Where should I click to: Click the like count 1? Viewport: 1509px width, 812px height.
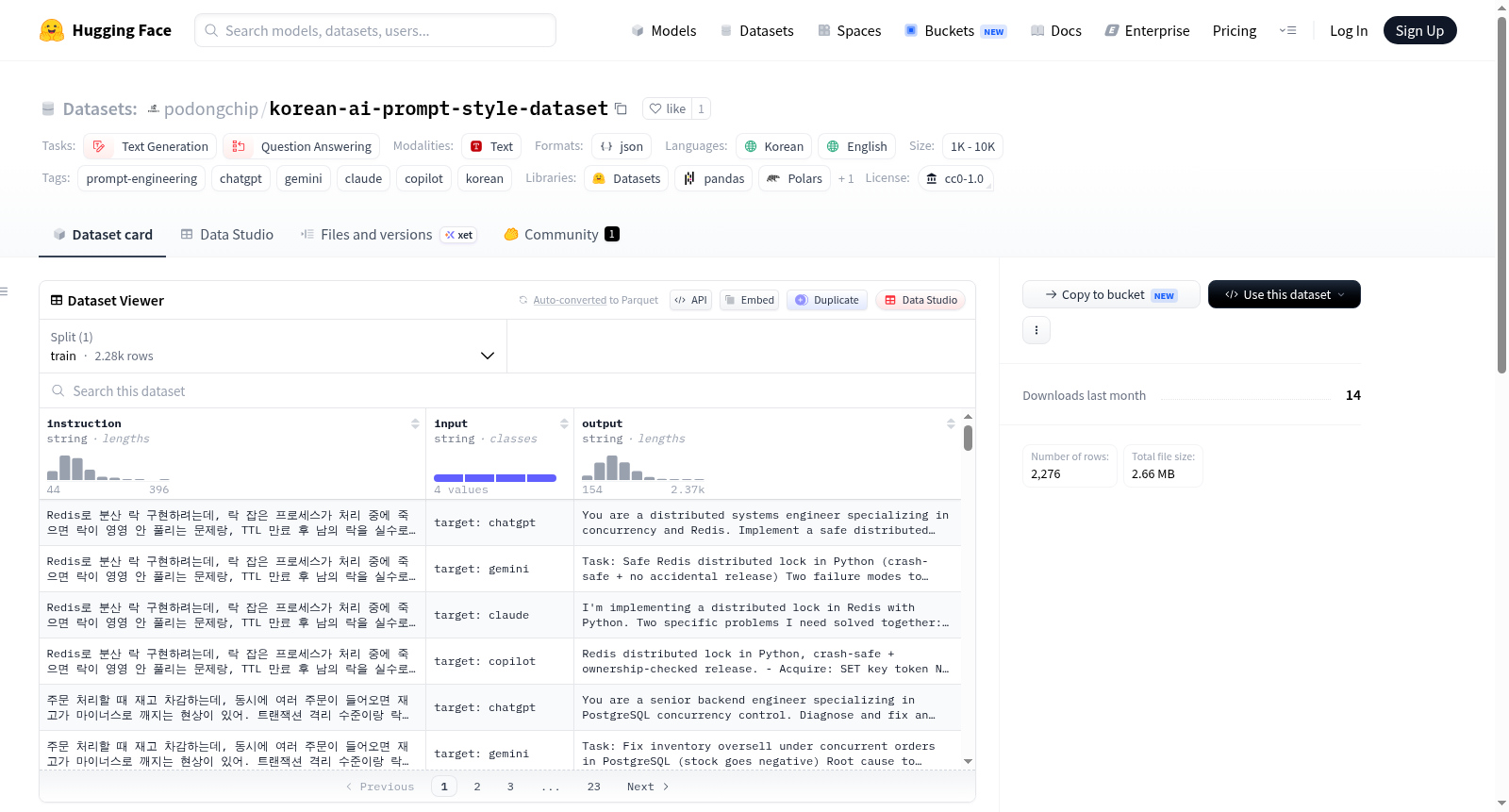[701, 108]
